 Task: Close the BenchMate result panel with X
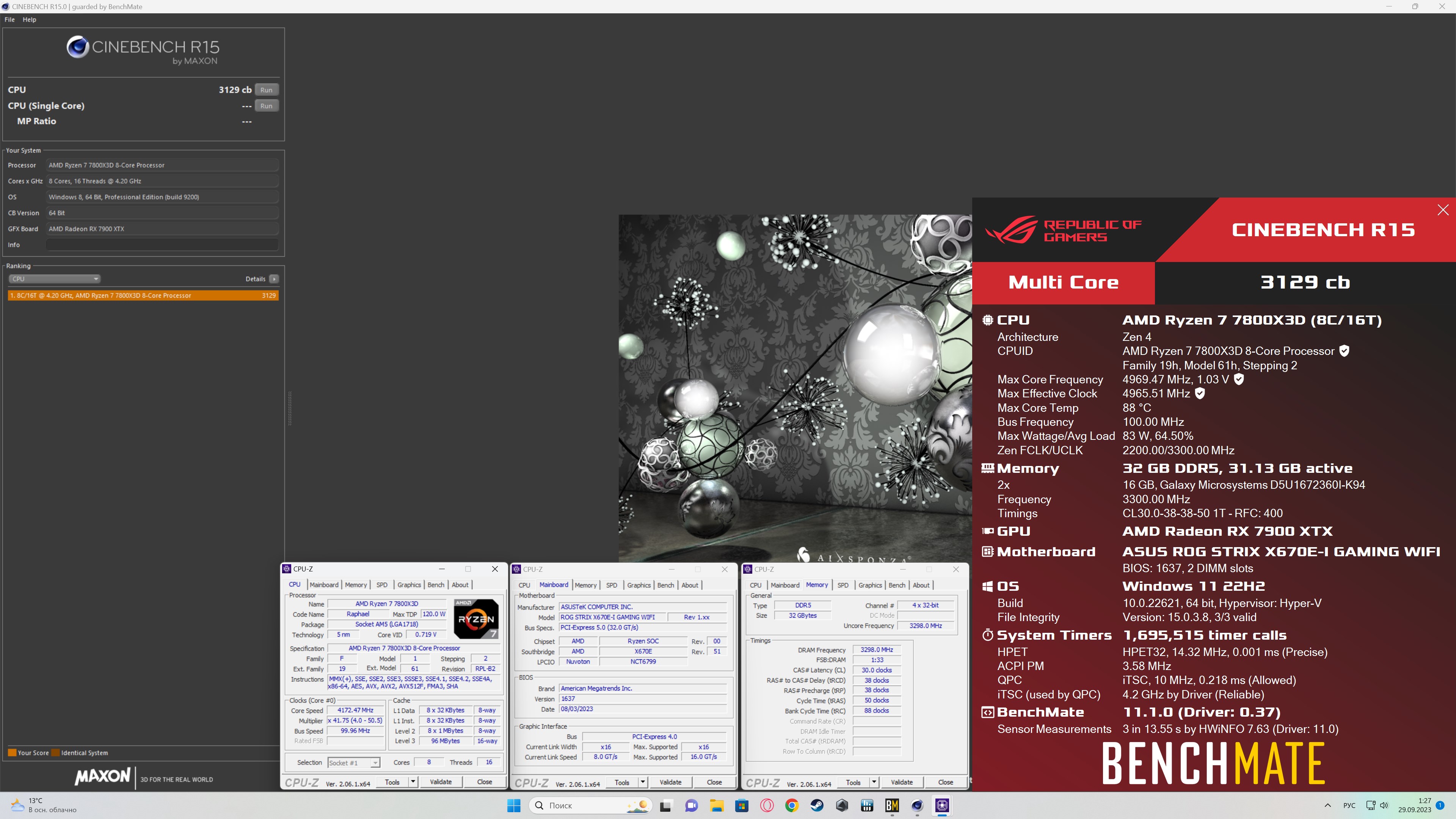click(1442, 210)
